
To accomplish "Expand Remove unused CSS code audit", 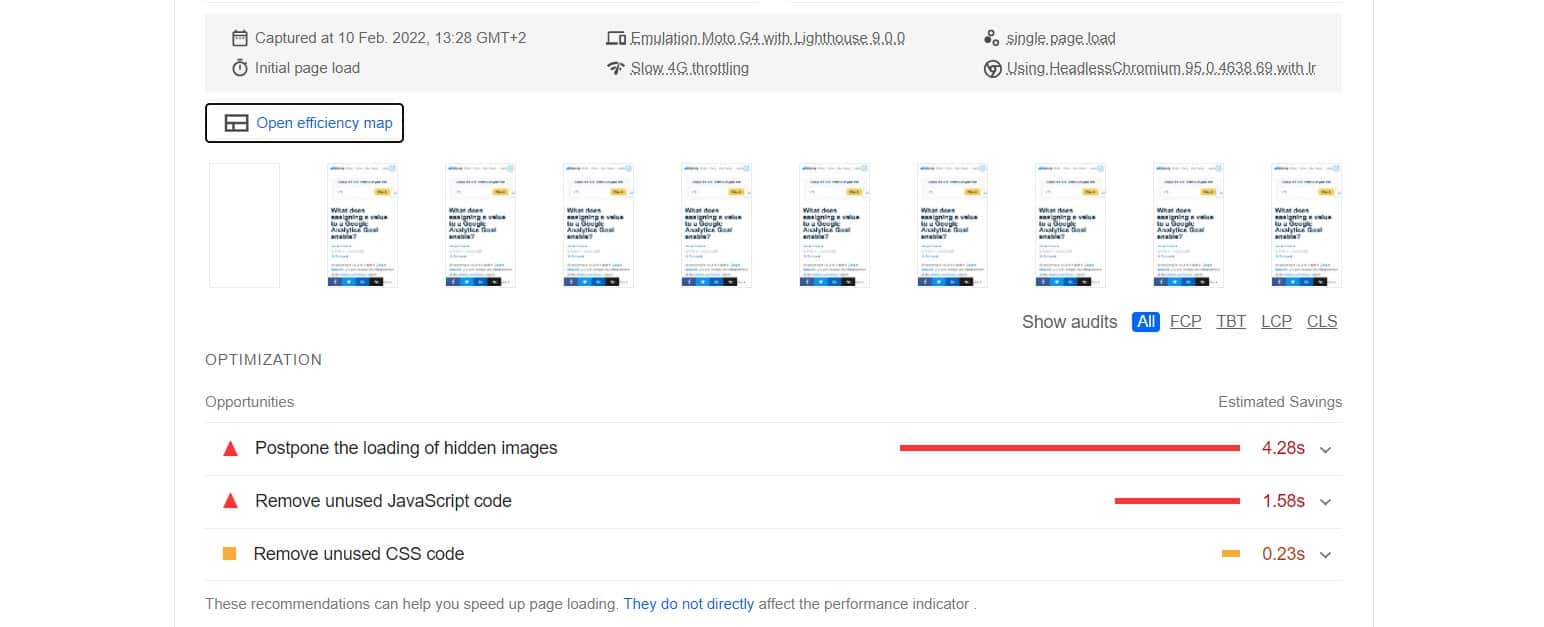I will [x=1326, y=555].
